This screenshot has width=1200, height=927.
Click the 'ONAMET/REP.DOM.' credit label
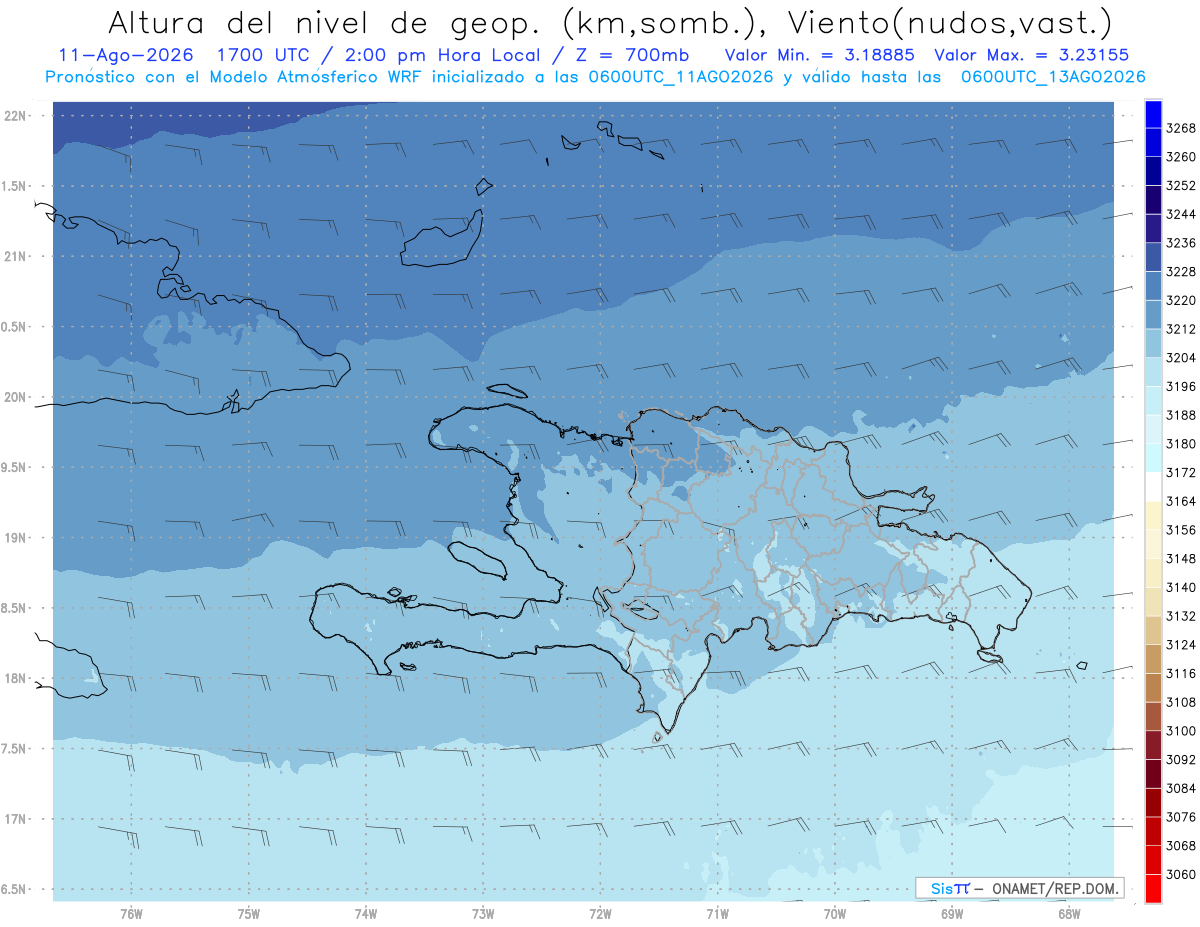coord(1054,888)
